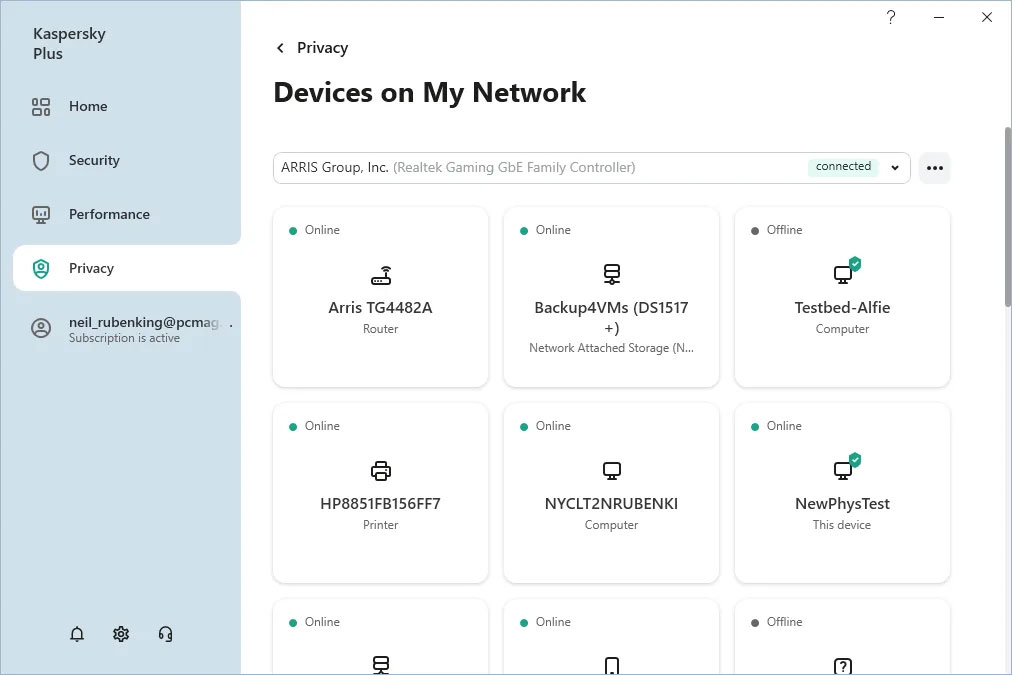The width and height of the screenshot is (1012, 675).
Task: Click the NewPhysTest protected computer icon
Action: tap(845, 467)
